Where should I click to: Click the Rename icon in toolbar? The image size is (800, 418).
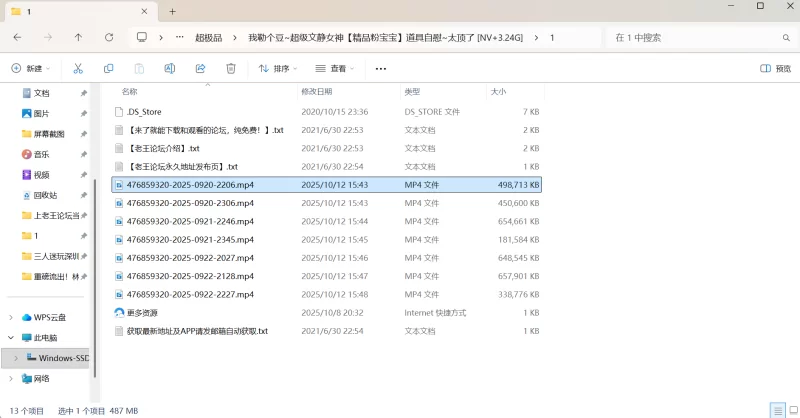169,69
